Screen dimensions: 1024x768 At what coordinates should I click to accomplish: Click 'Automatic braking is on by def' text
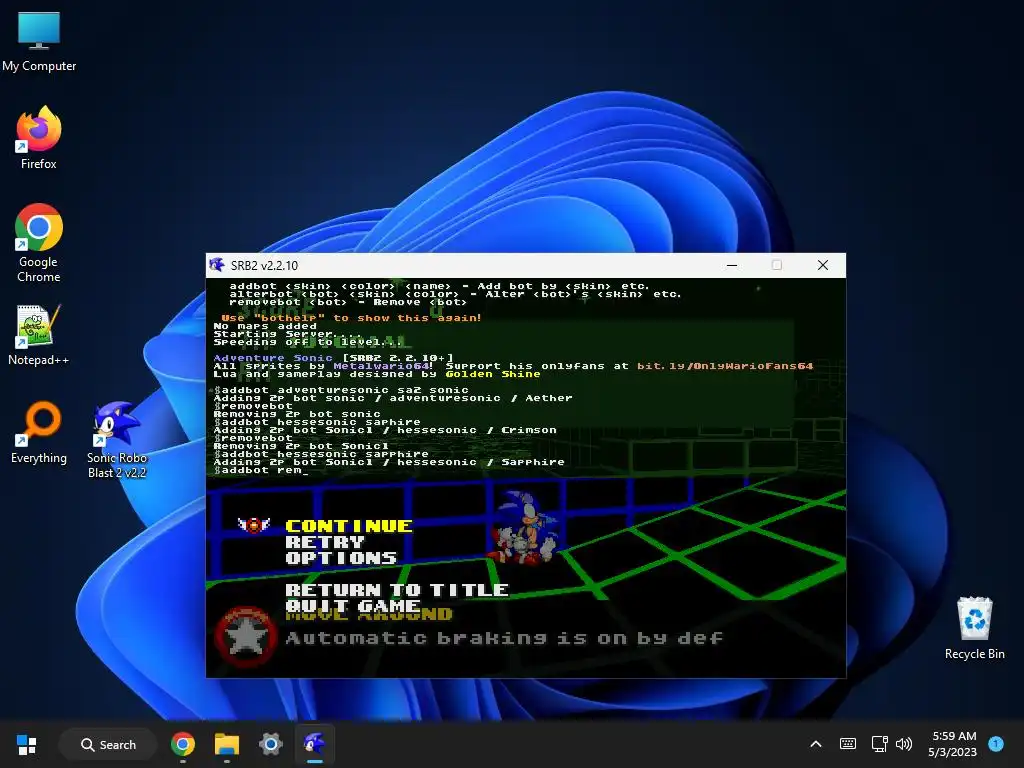[x=504, y=638]
